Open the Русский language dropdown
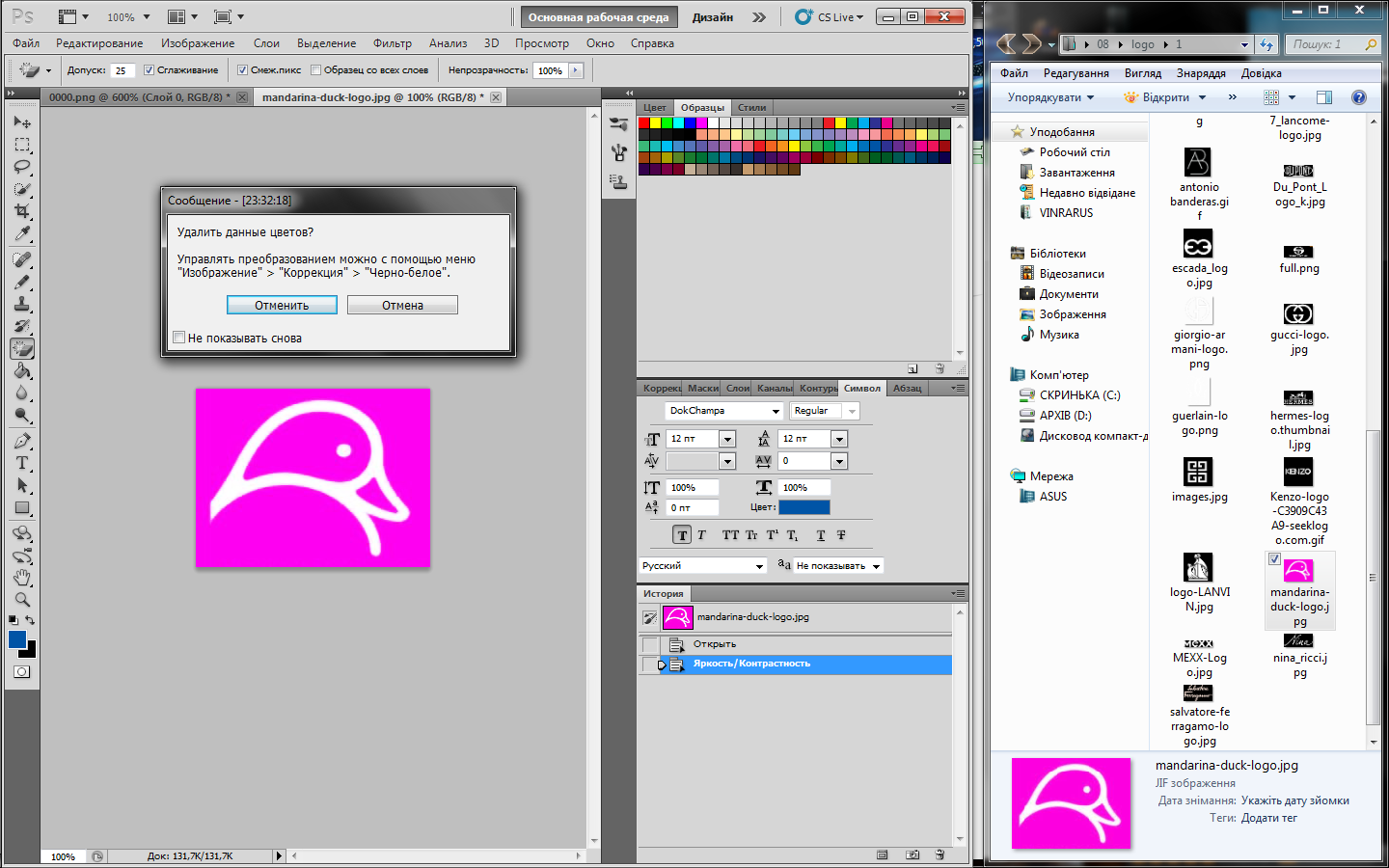1389x868 pixels. 702,566
